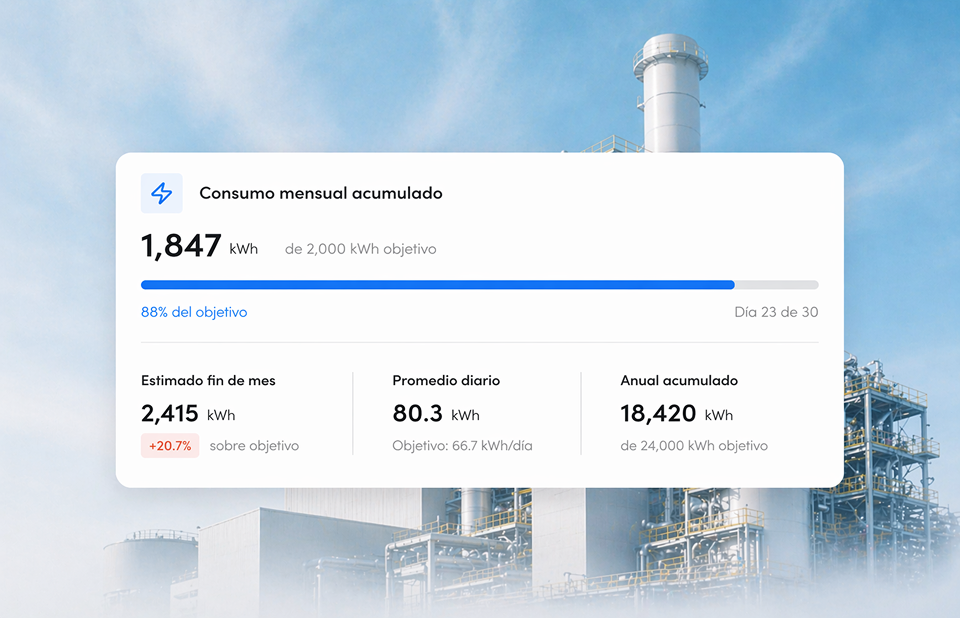Click 'de 24,000 kWh objetivo' text

(x=694, y=445)
